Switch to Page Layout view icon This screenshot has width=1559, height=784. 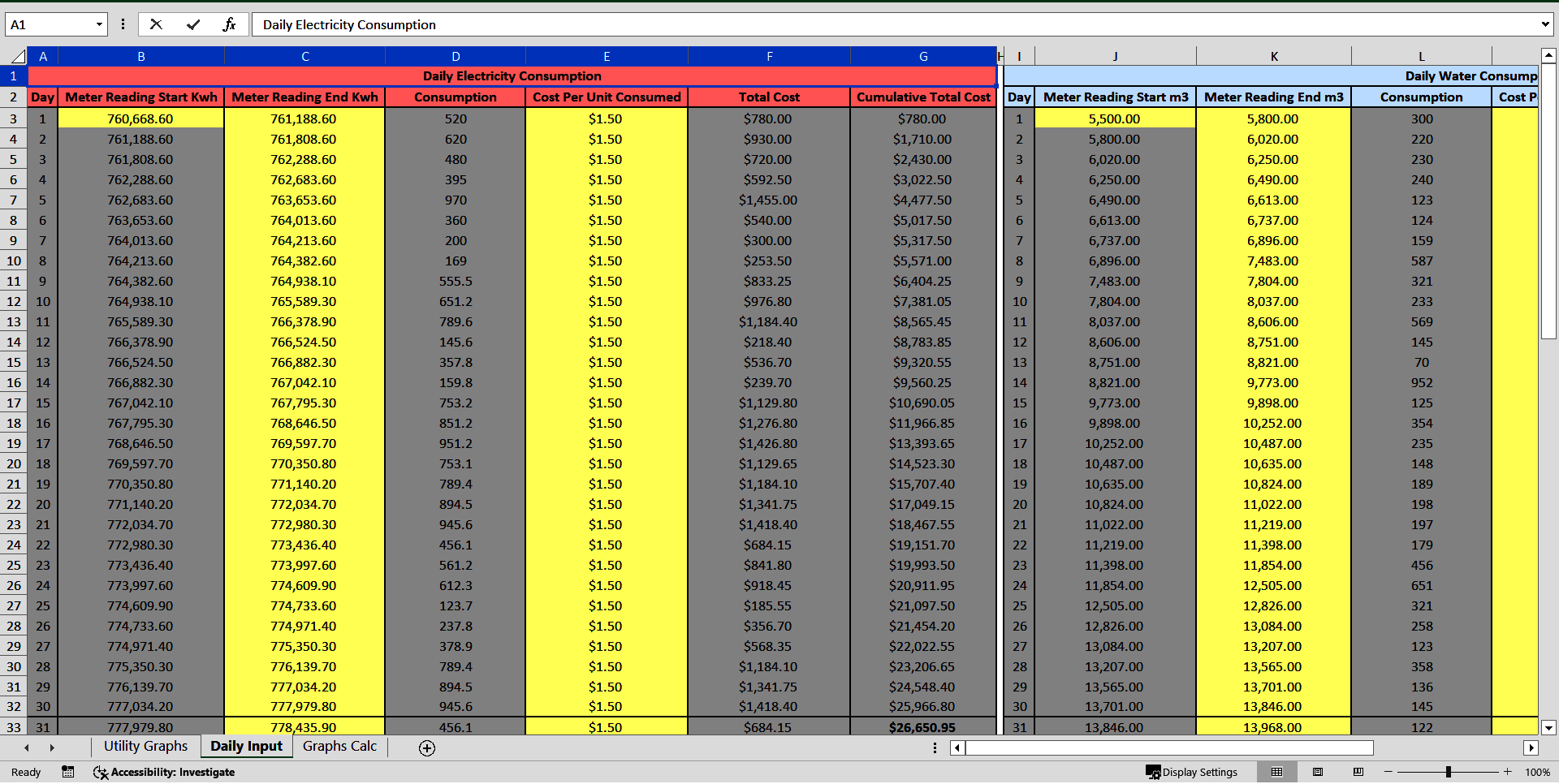click(x=1318, y=772)
